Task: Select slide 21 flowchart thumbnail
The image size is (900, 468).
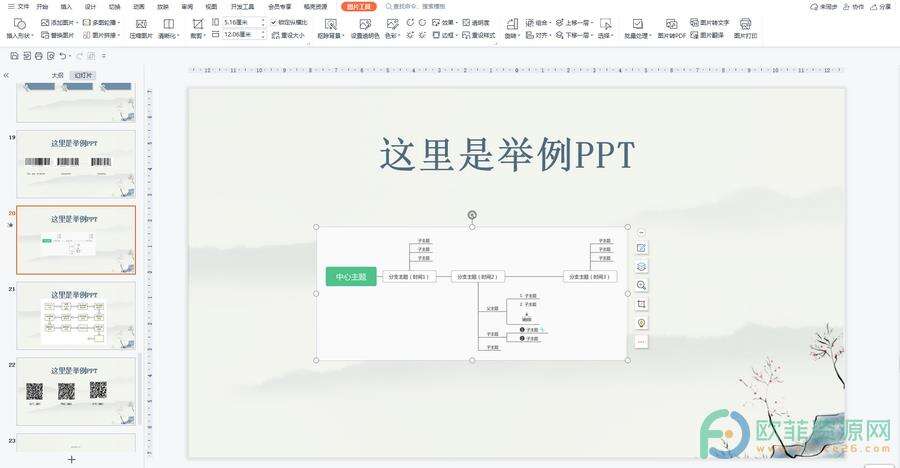Action: (x=76, y=315)
